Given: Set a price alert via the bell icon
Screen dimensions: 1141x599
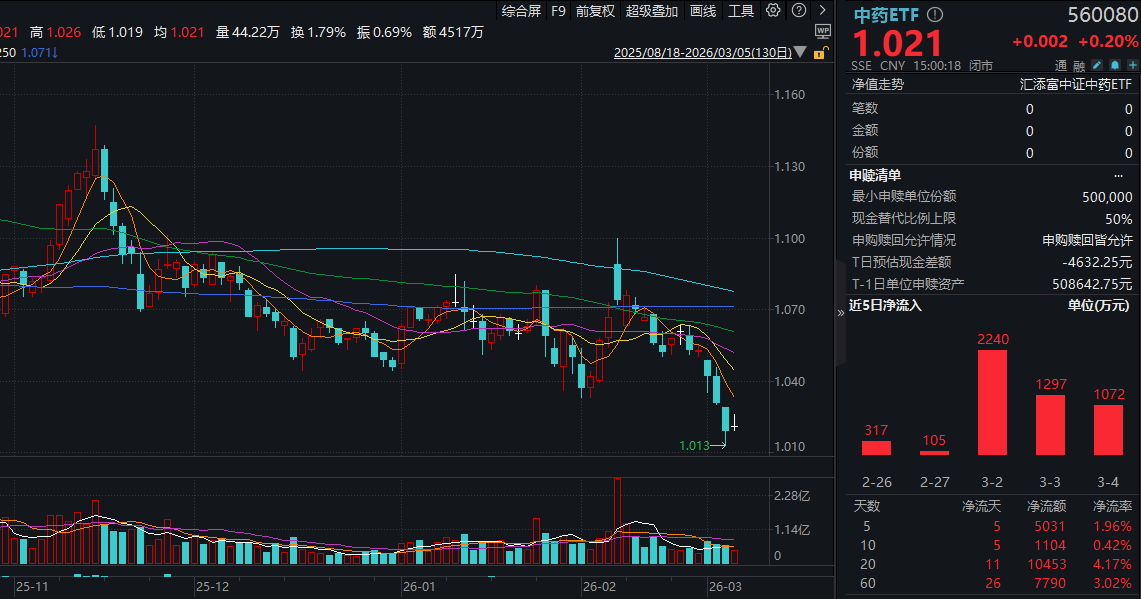Looking at the screenshot, I should pyautogui.click(x=1114, y=65).
